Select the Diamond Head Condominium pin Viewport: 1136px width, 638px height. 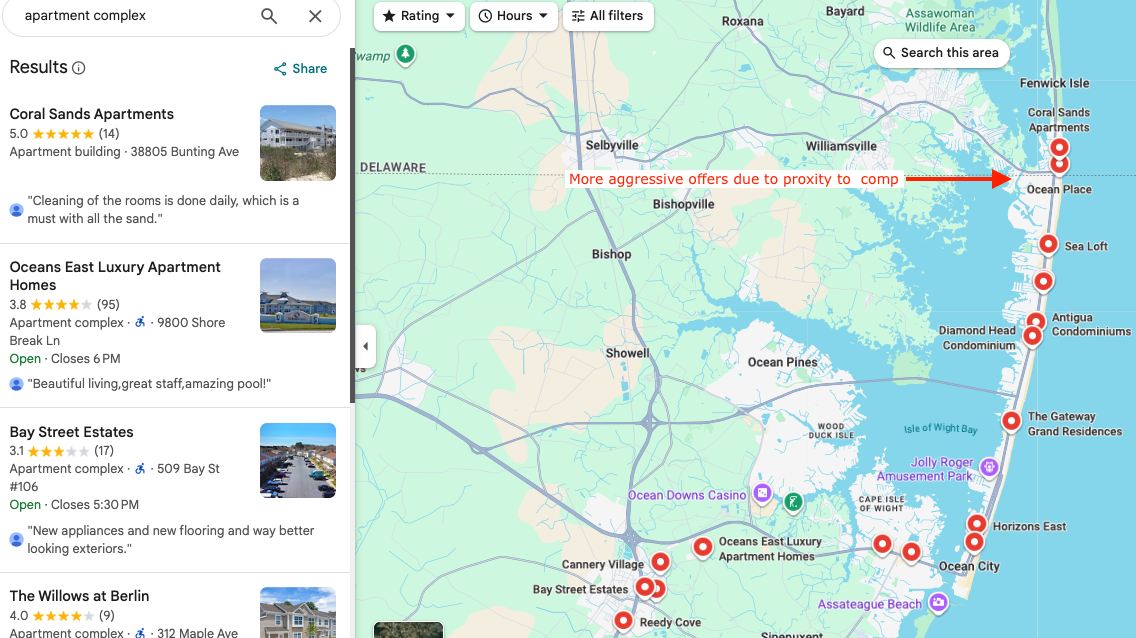click(x=1032, y=335)
